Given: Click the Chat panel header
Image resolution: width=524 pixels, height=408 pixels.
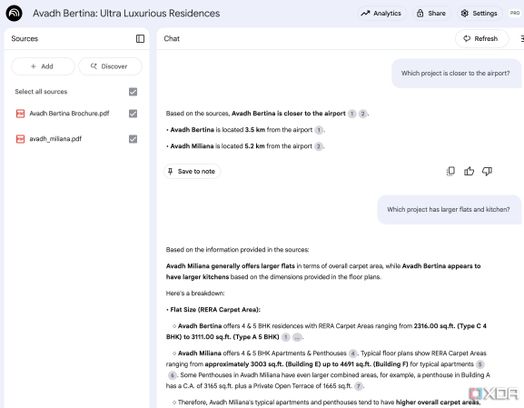Looking at the screenshot, I should point(171,39).
